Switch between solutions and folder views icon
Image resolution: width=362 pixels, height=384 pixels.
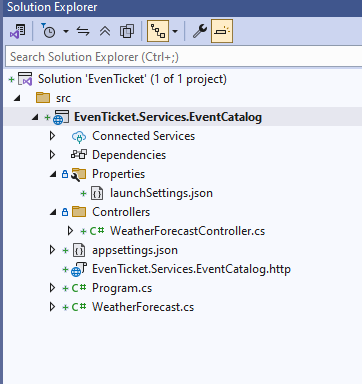click(18, 31)
